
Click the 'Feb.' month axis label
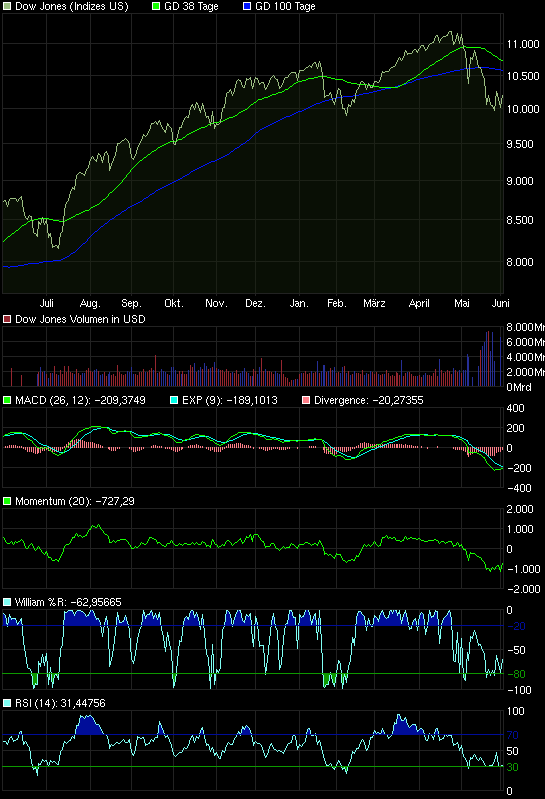click(337, 303)
